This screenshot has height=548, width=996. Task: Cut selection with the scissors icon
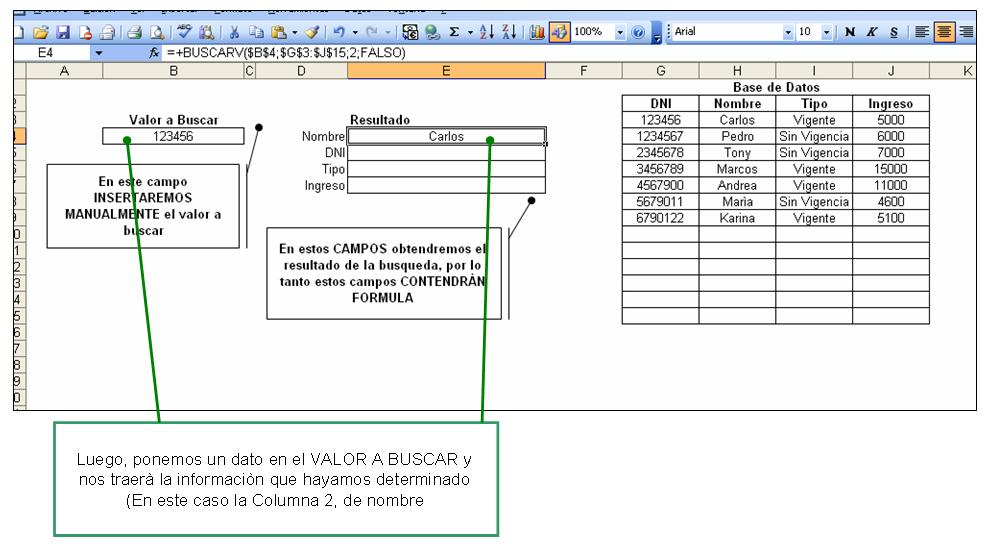point(234,32)
